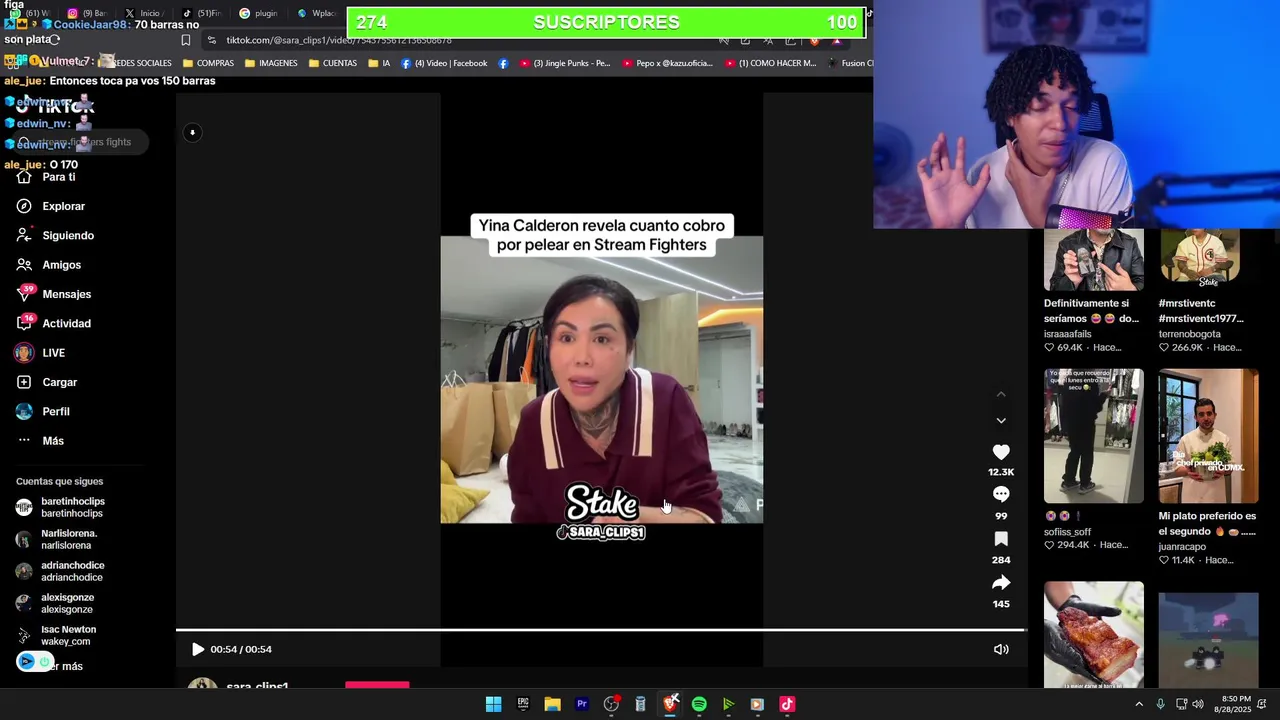Switch to Brave browser in taskbar

[x=670, y=704]
